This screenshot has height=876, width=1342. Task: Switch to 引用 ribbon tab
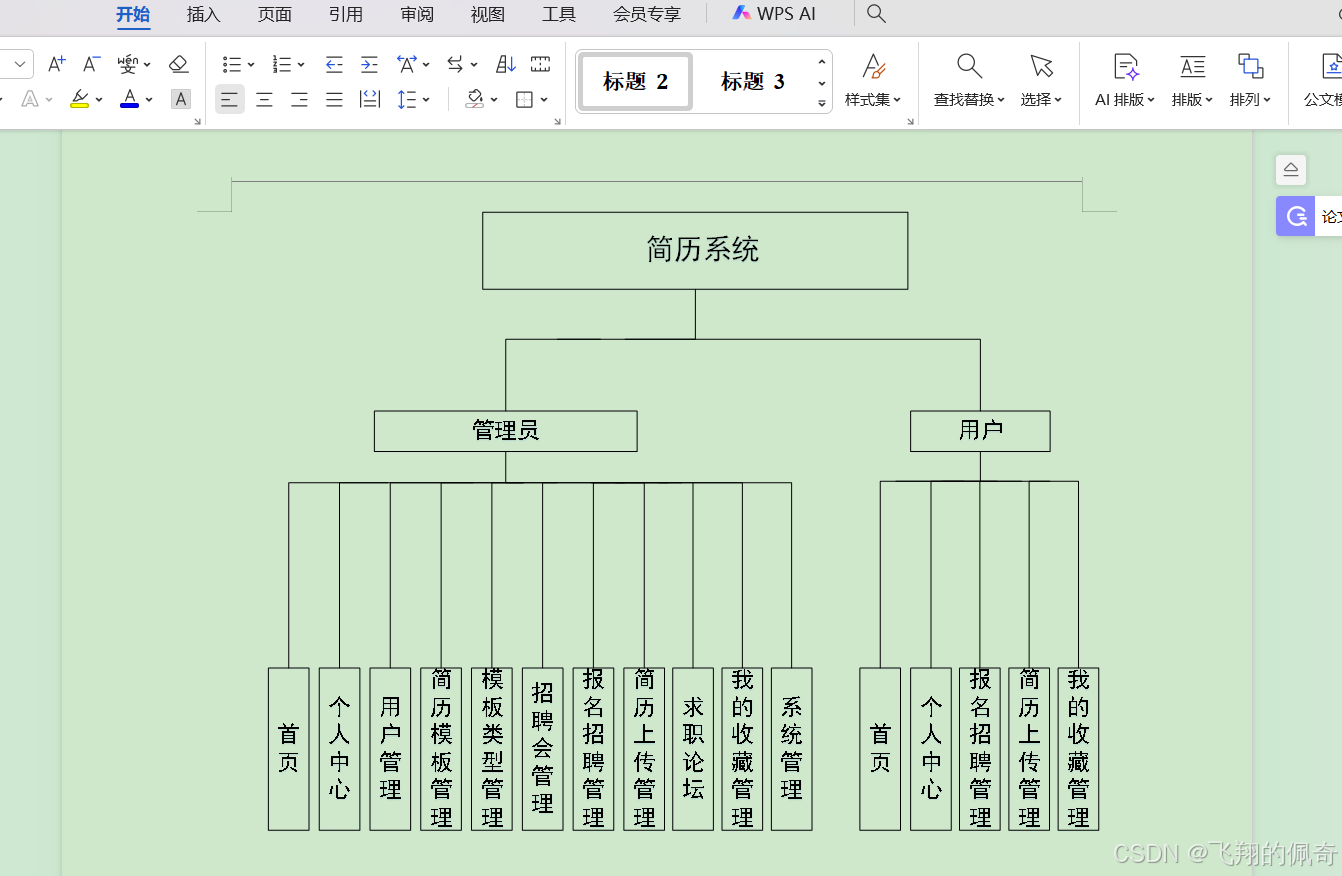tap(346, 14)
